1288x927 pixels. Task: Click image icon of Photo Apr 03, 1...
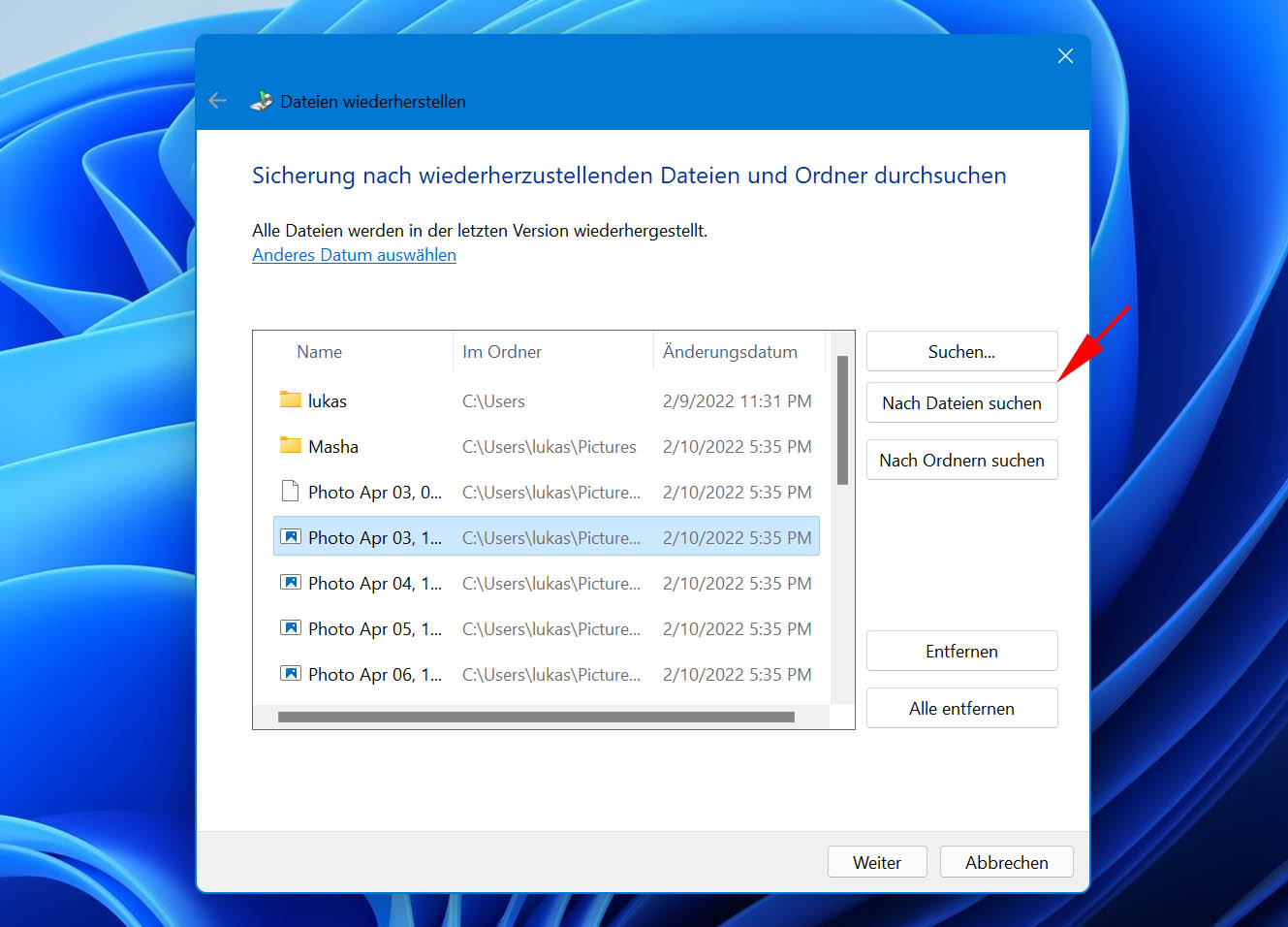point(290,536)
